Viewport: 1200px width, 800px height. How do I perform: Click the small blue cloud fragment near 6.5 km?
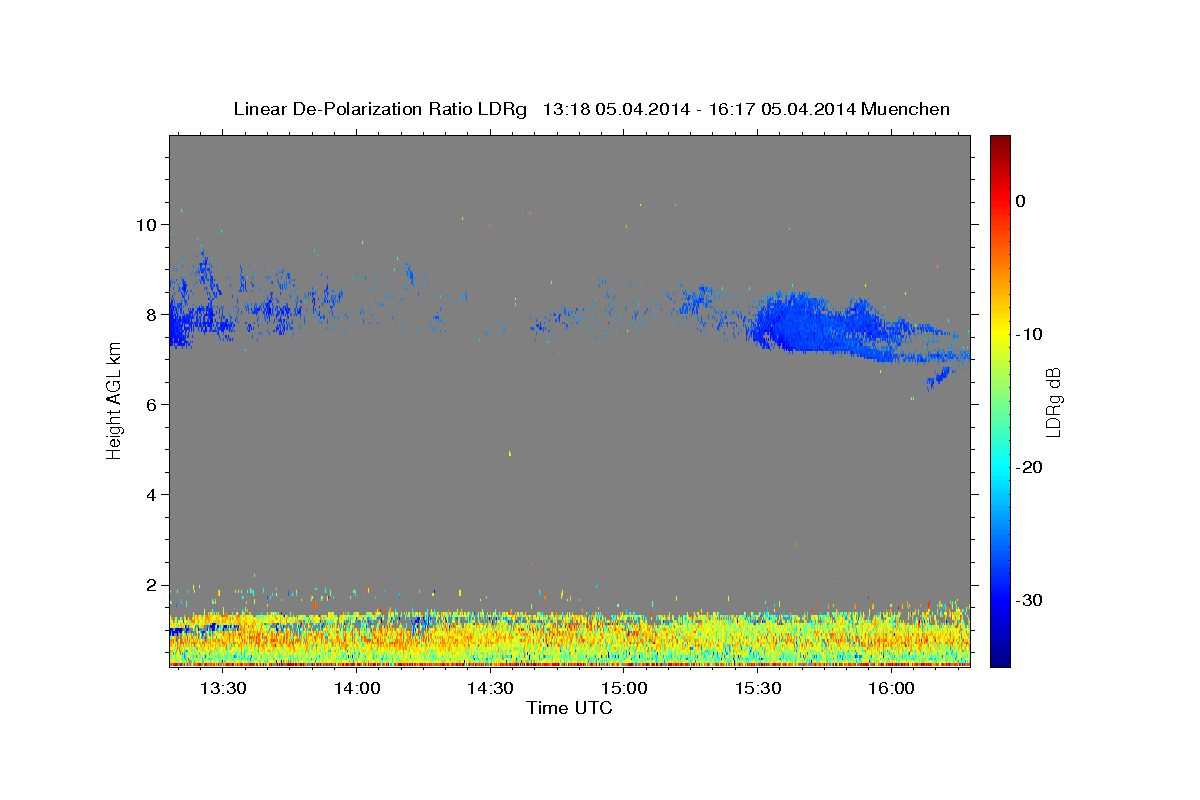pyautogui.click(x=939, y=377)
